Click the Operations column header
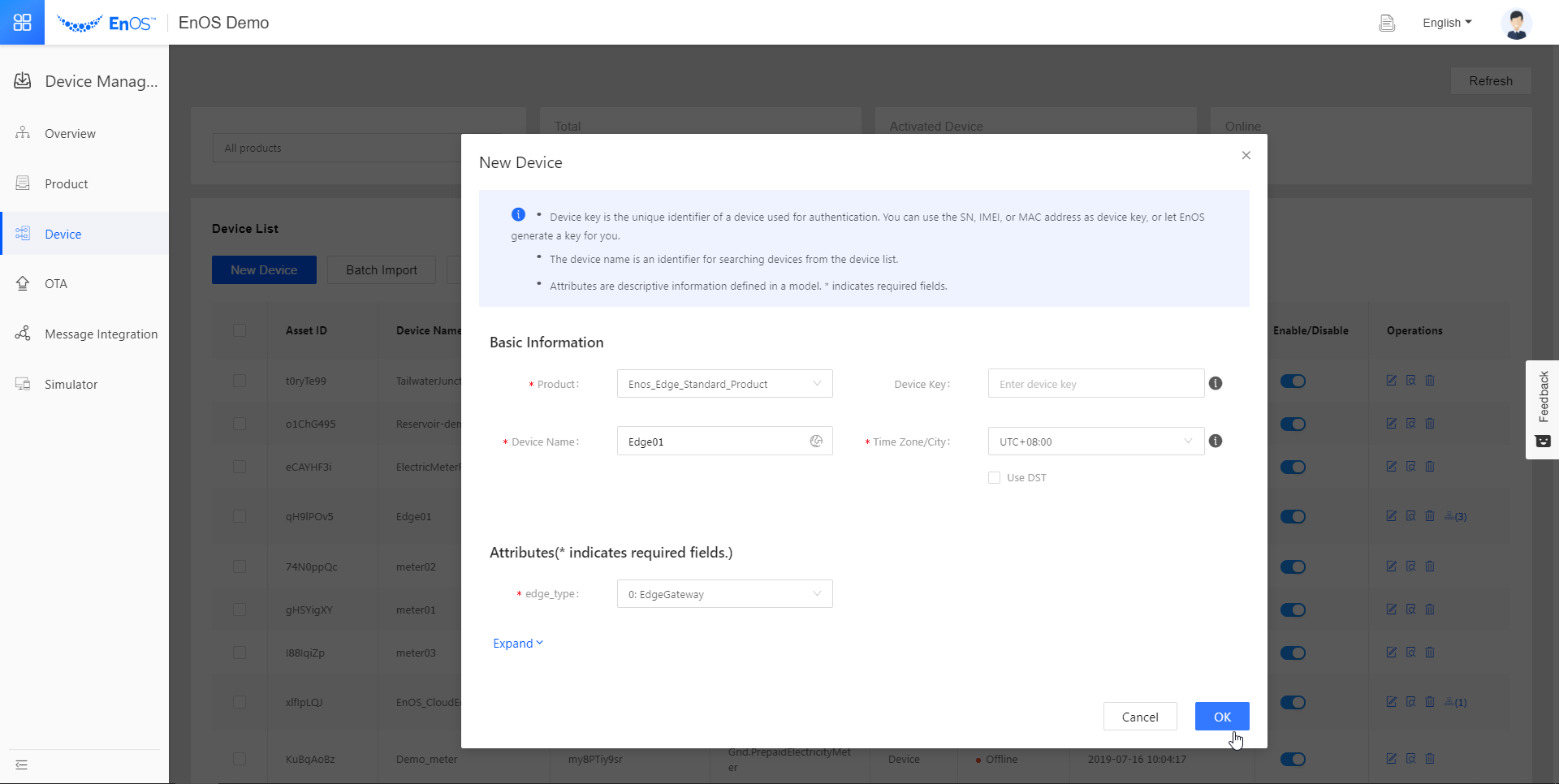The height and width of the screenshot is (784, 1559). (x=1414, y=330)
